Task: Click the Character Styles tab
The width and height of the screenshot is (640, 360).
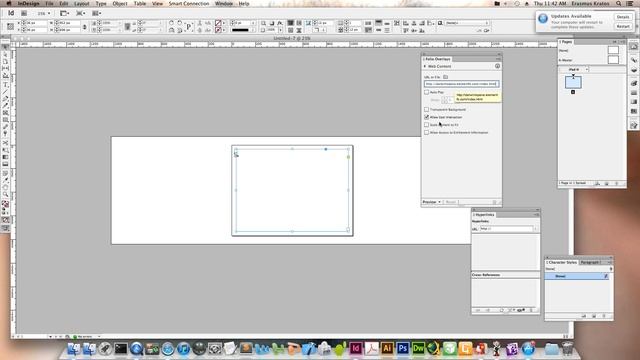Action: 562,262
